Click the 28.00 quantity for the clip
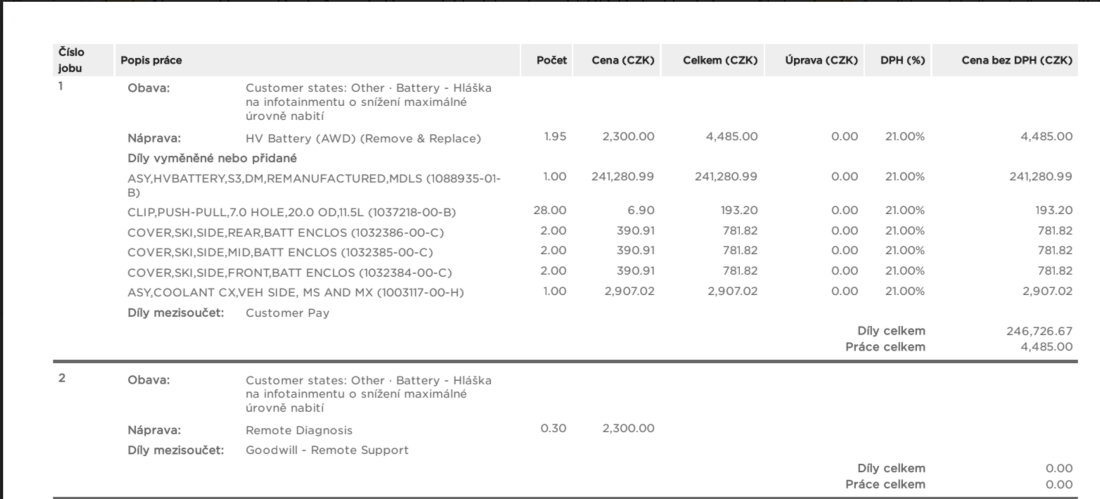The height and width of the screenshot is (499, 1100). tap(551, 210)
